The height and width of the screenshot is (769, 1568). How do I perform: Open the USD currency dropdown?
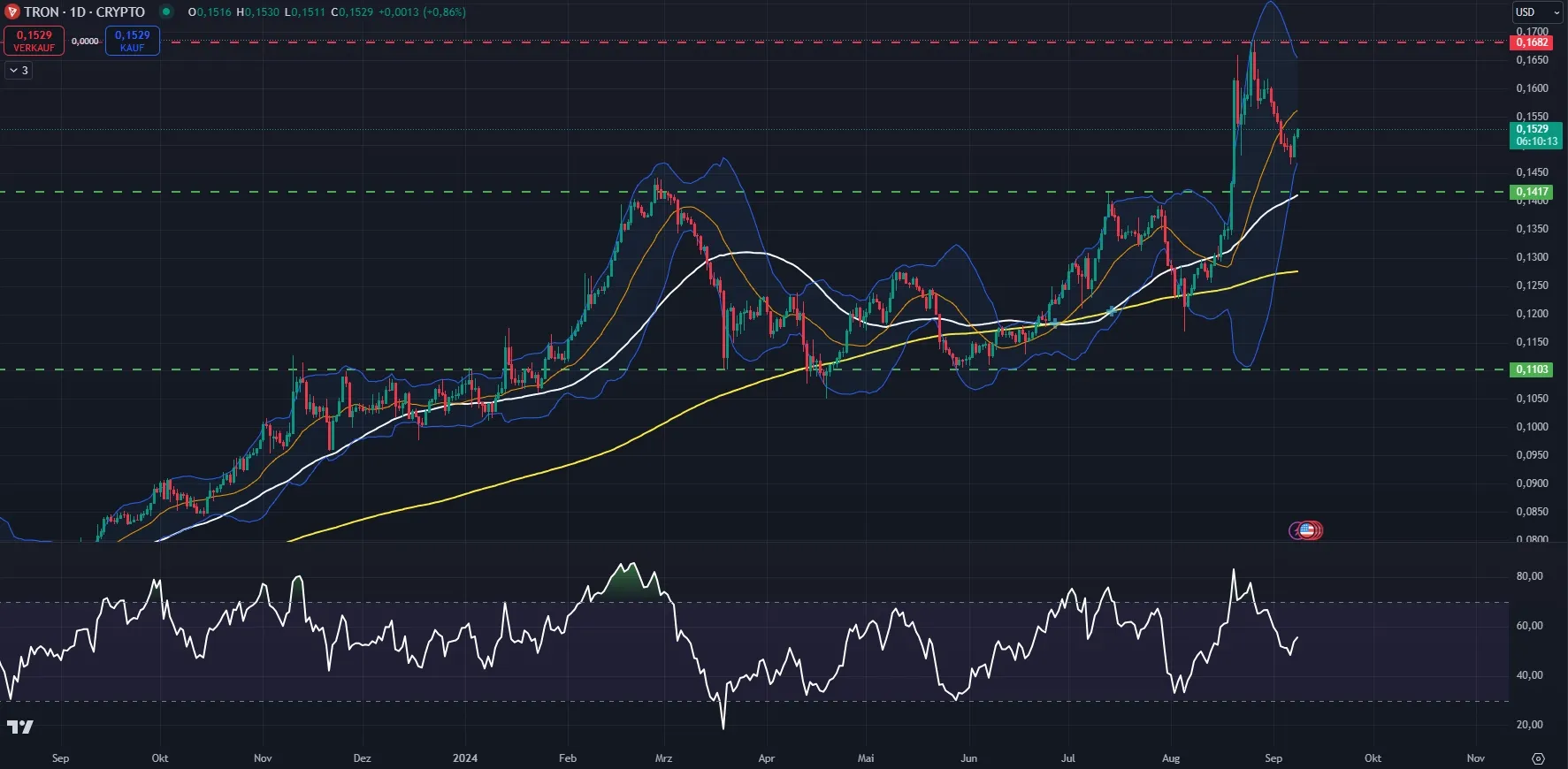click(x=1538, y=12)
